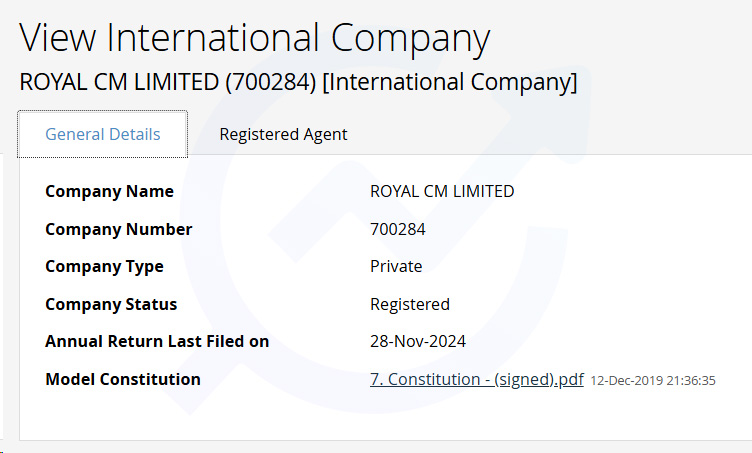Click the 12-Dec-2019 21:36:35 timestamp
The image size is (752, 453).
click(x=653, y=381)
